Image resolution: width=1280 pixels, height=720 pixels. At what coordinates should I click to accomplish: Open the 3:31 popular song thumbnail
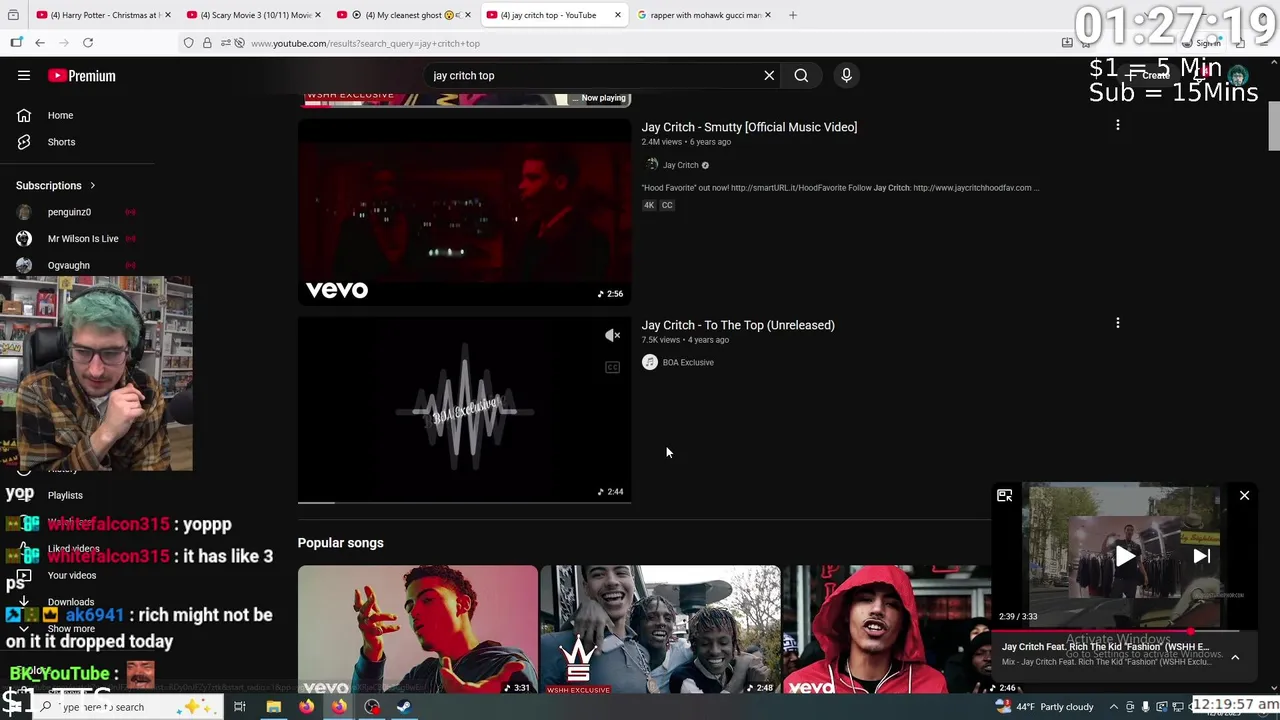[x=417, y=630]
